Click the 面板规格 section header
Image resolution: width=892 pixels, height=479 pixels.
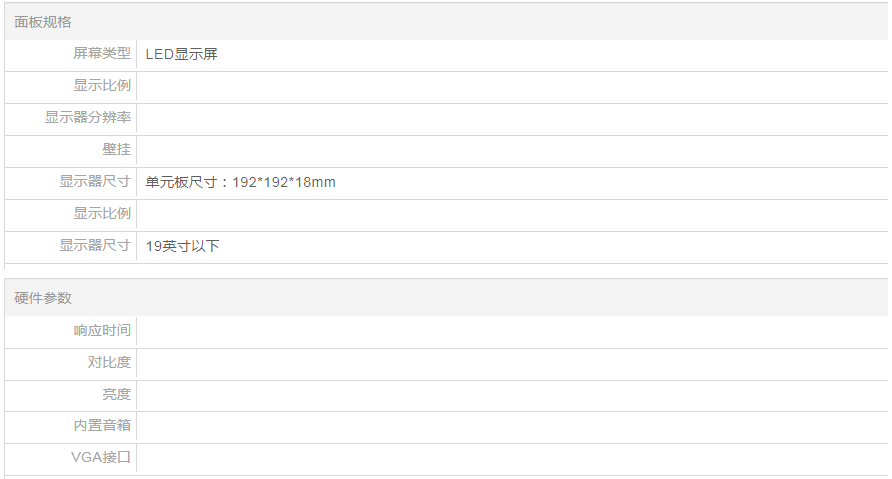coord(43,22)
